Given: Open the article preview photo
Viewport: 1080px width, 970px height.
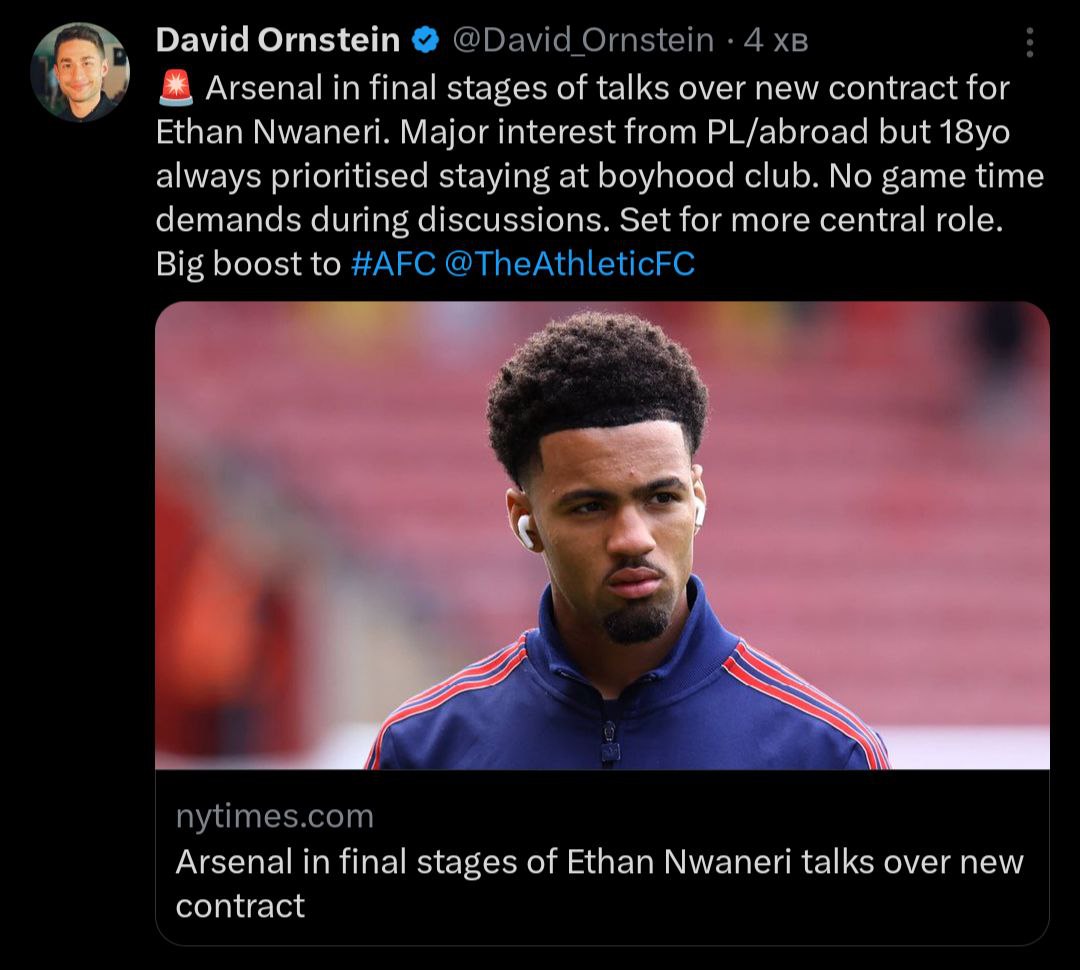Looking at the screenshot, I should click(x=602, y=535).
